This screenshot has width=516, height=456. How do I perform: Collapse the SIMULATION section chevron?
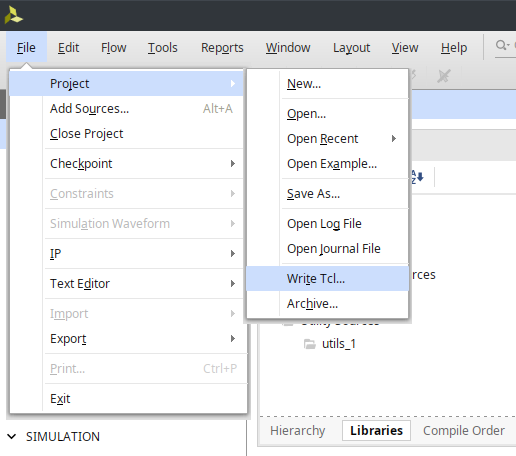point(12,436)
